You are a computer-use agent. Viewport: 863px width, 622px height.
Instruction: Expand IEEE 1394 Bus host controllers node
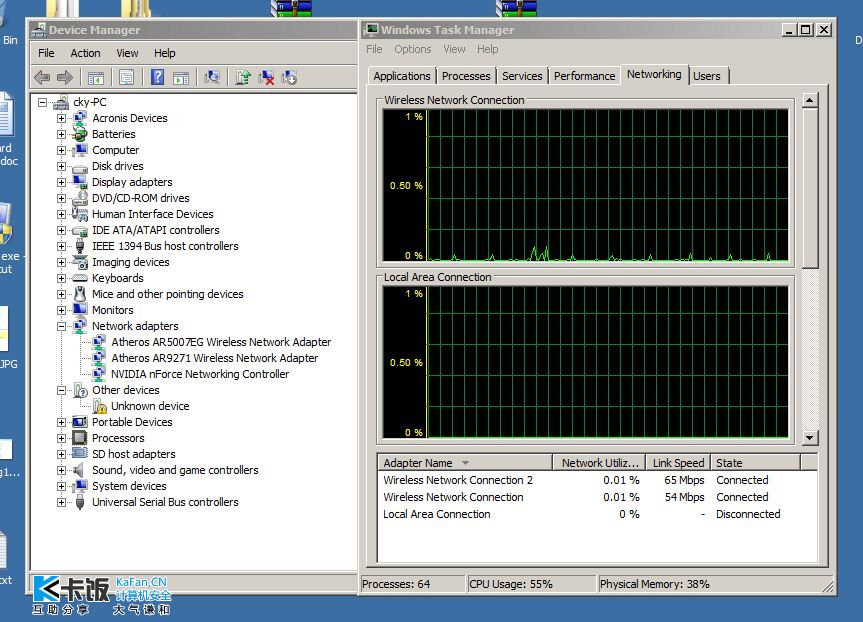(x=62, y=246)
